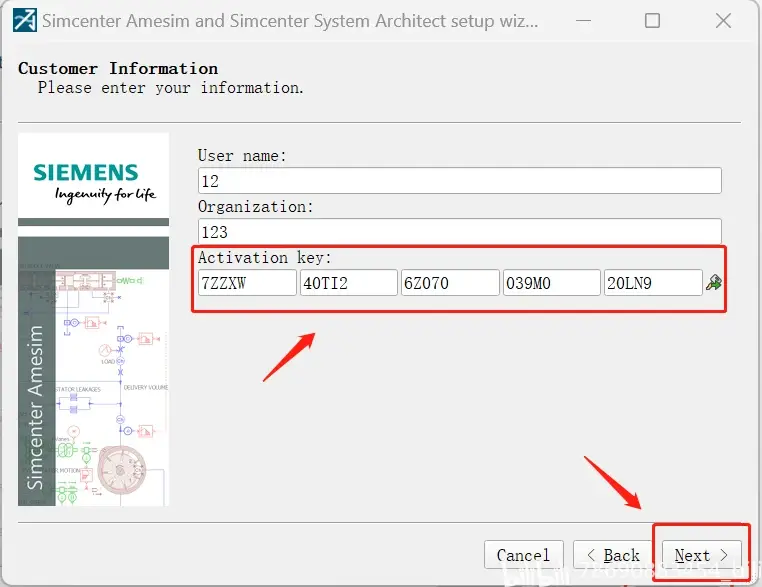Click 'Please enter your information.' text

click(171, 88)
